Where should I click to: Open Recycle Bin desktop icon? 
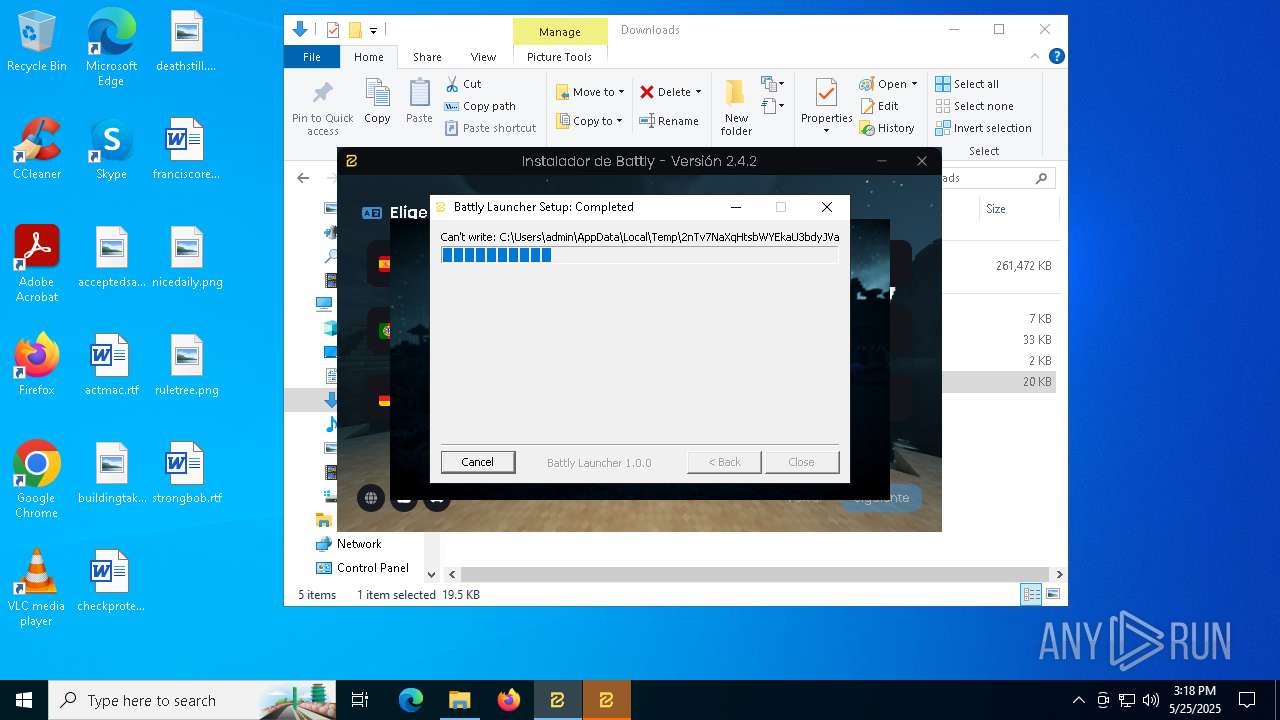click(37, 42)
